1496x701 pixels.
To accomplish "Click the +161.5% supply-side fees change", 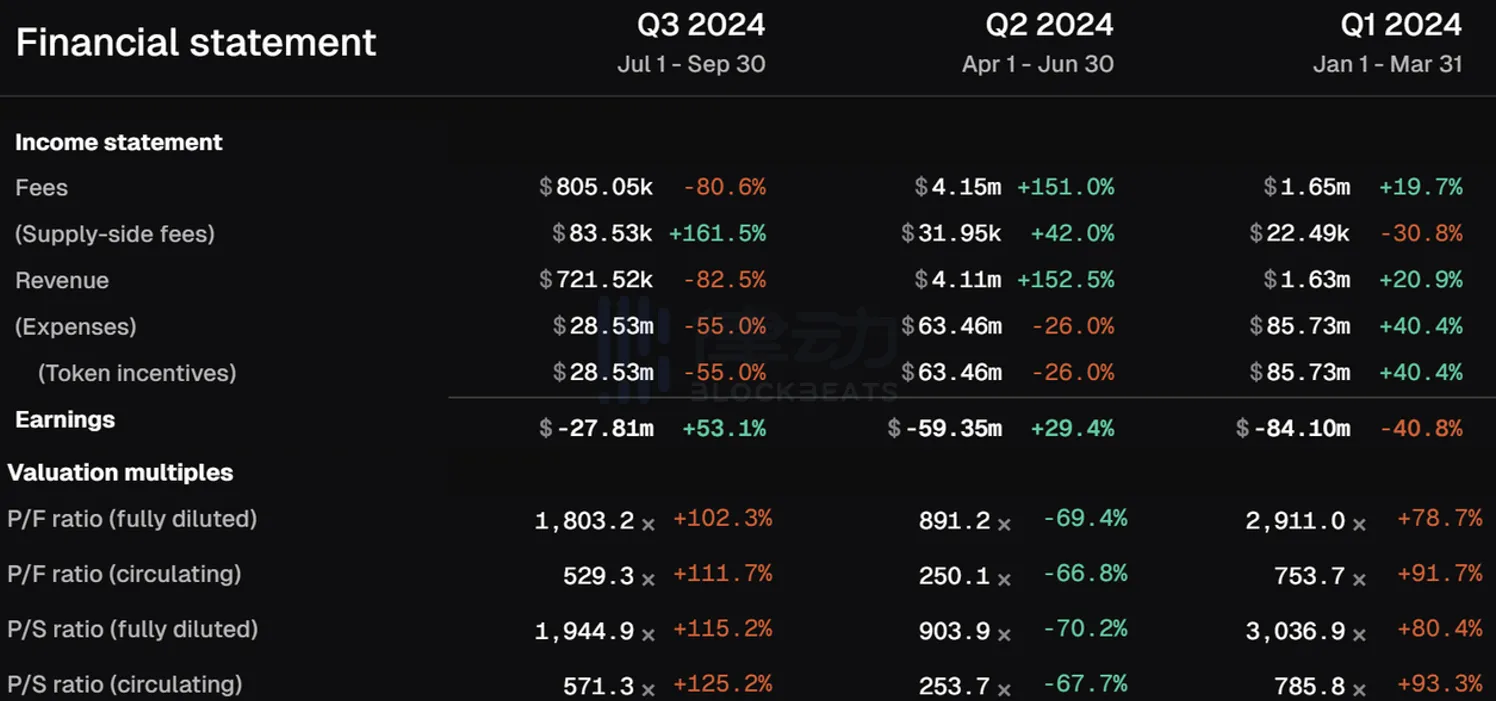I will 717,234.
